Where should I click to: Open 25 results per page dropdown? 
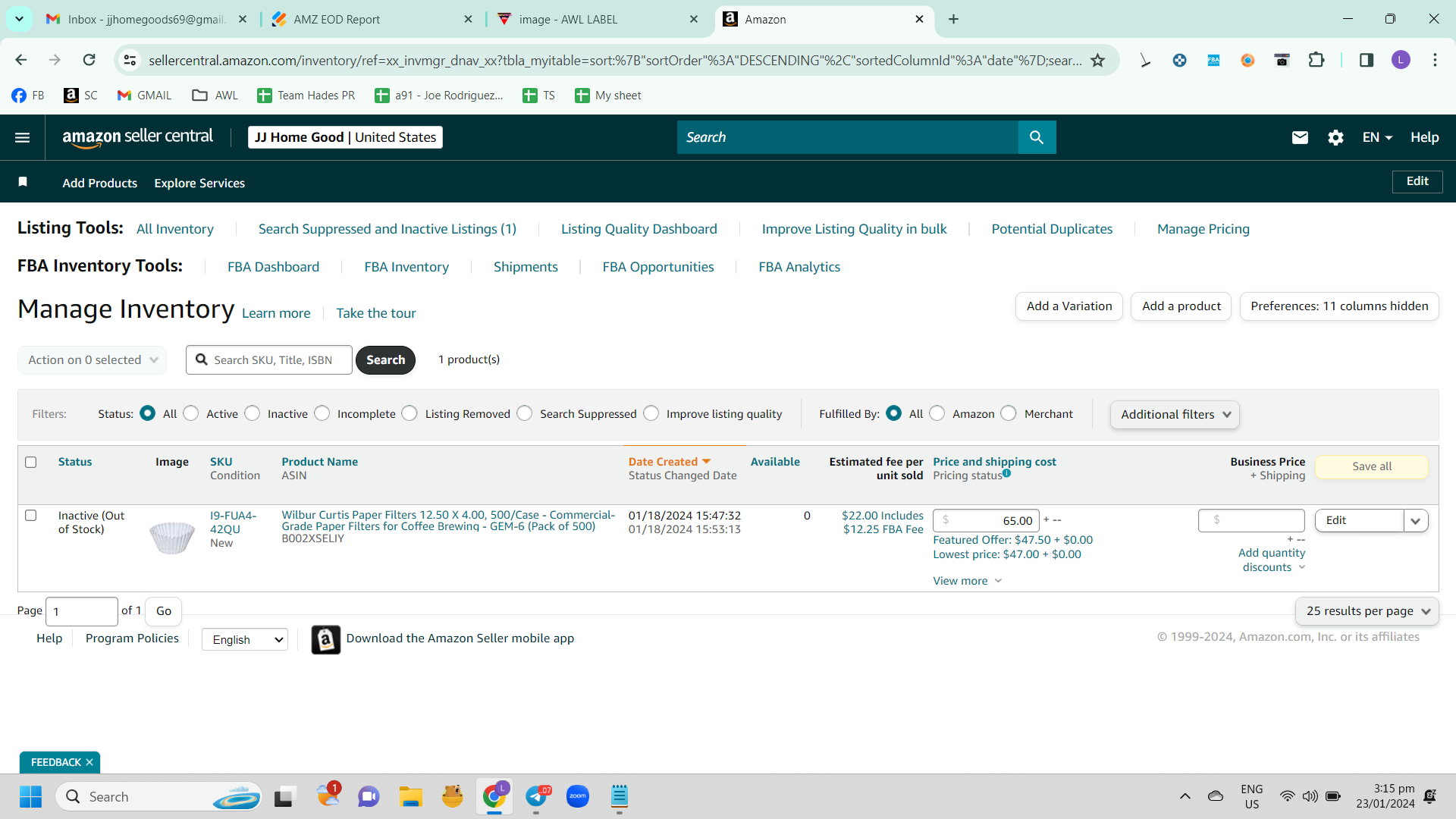click(x=1367, y=611)
